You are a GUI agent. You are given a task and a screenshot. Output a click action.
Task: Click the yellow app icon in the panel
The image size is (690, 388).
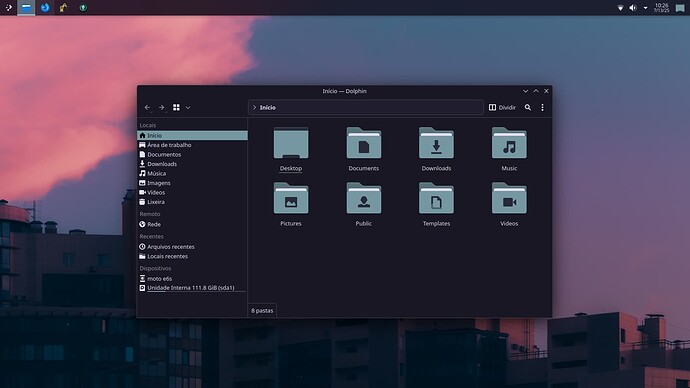(x=63, y=7)
